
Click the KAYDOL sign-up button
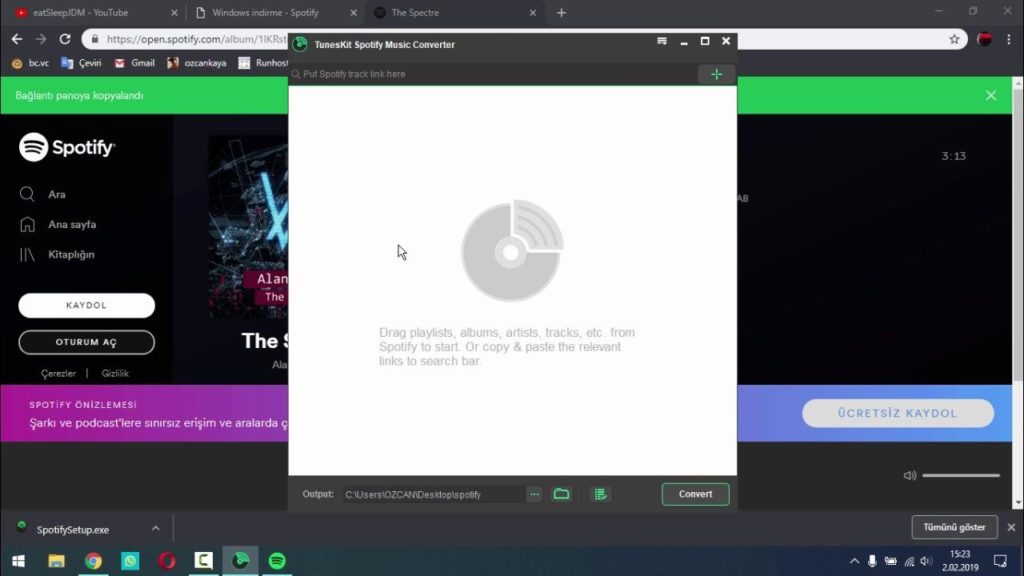click(x=86, y=305)
